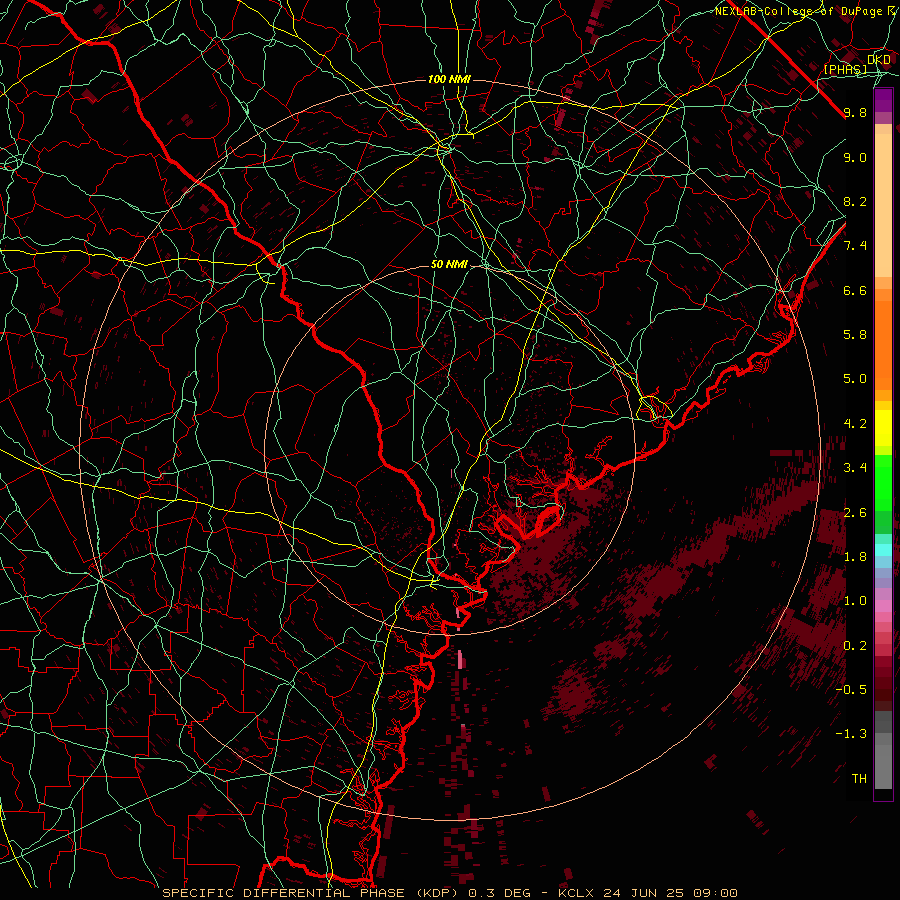This screenshot has width=900, height=900.
Task: Click the 1.8 scale value
Action: pos(855,557)
